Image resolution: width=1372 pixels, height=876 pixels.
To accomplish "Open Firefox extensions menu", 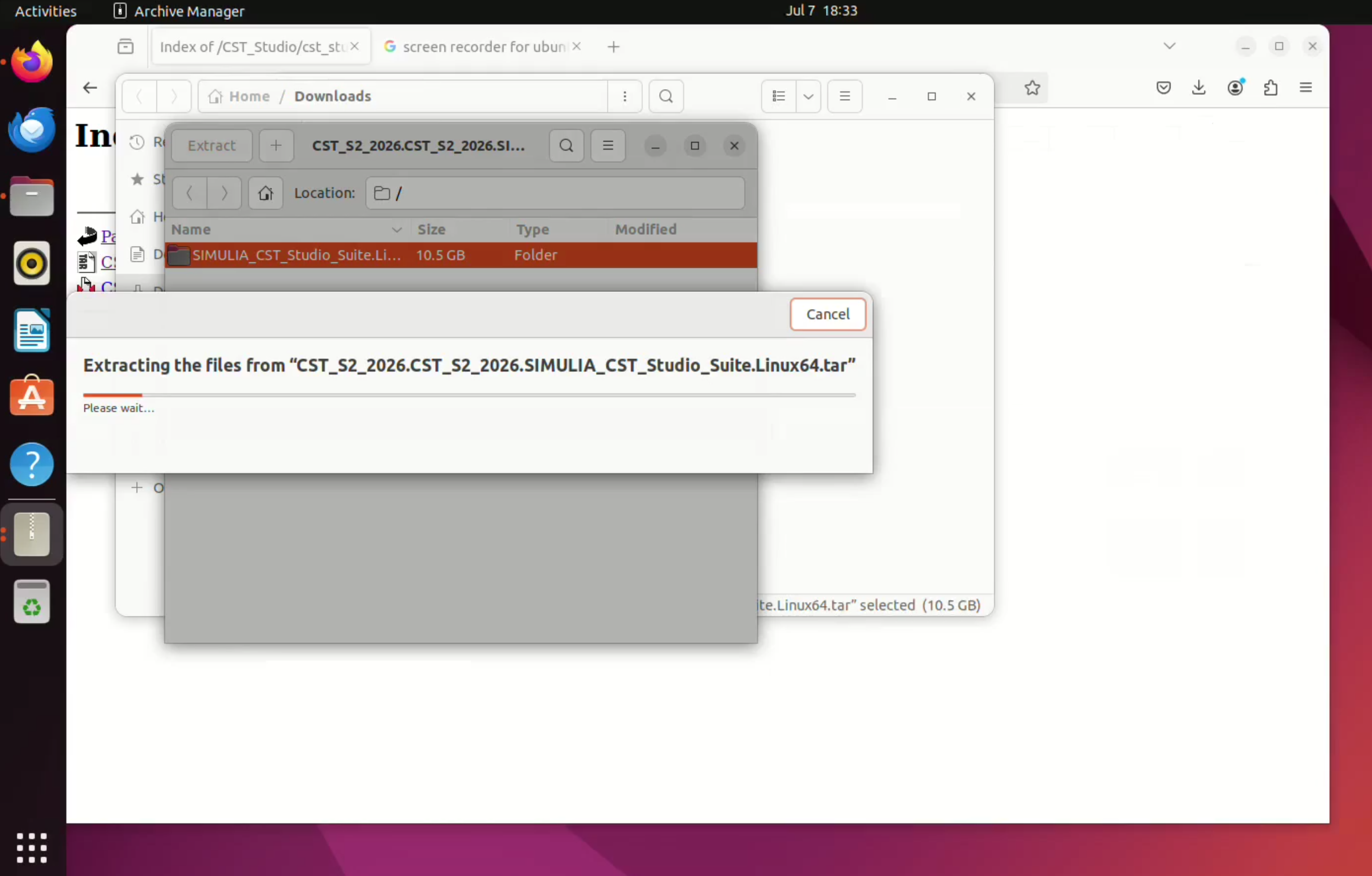I will [1271, 88].
